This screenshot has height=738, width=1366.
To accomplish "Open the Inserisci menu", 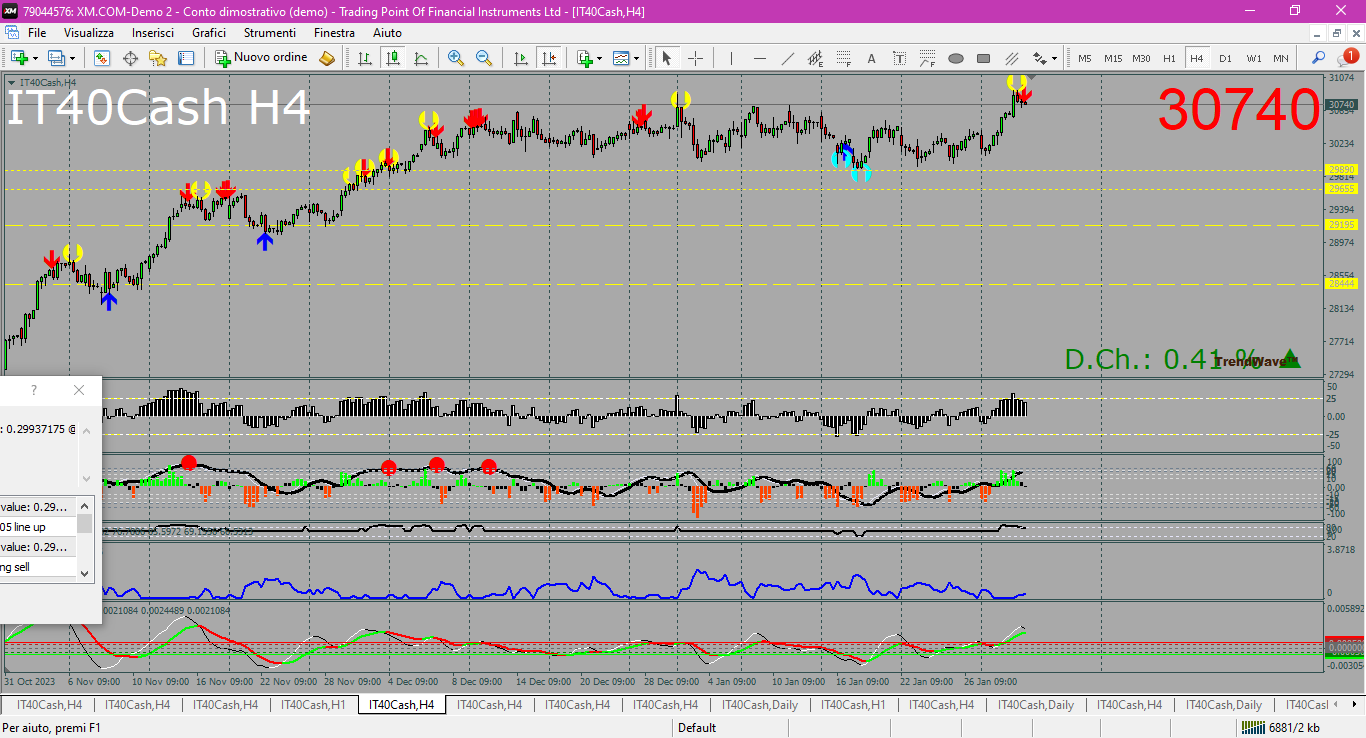I will pos(152,33).
